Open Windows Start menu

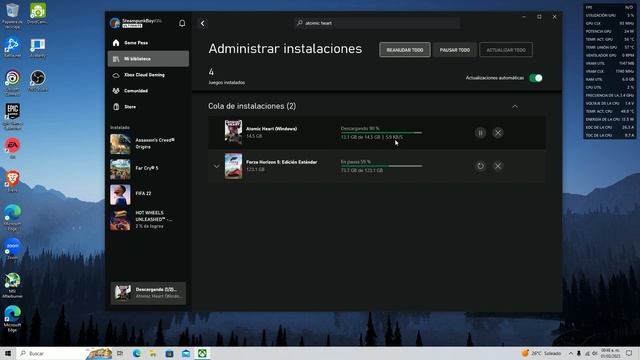pyautogui.click(x=8, y=353)
